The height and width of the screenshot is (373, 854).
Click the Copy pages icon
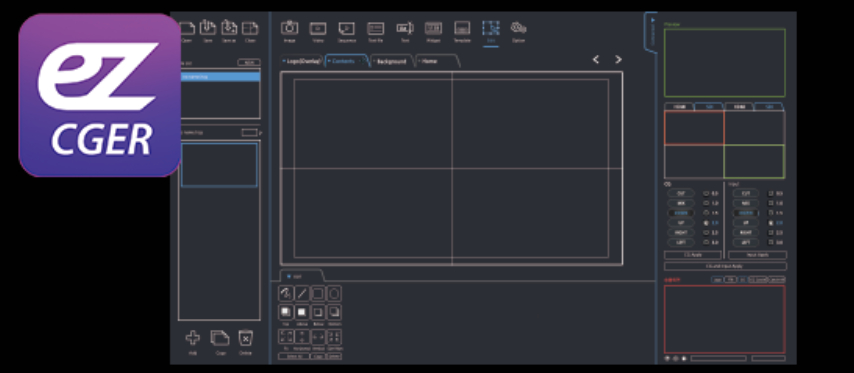(220, 338)
